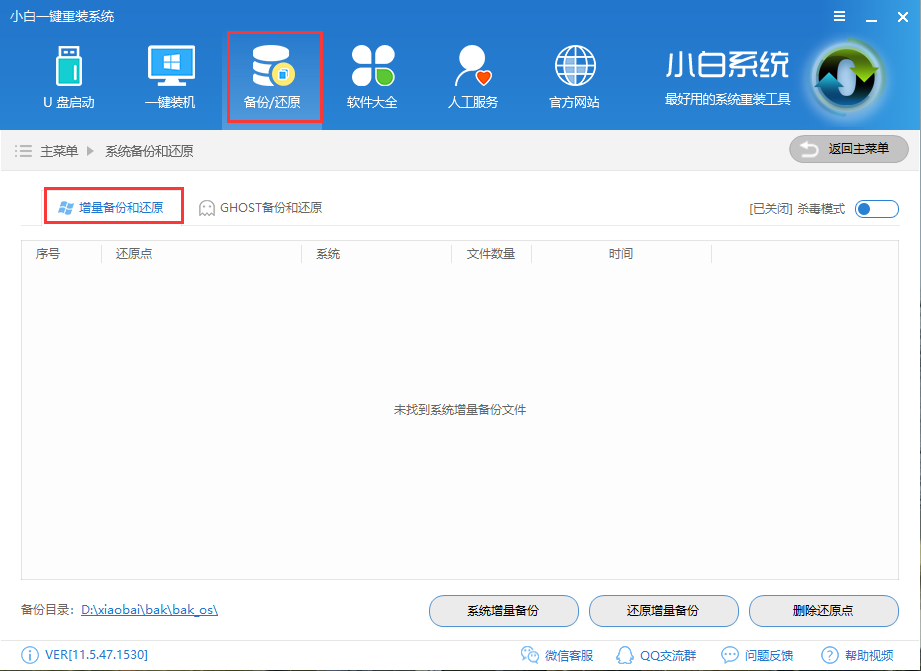This screenshot has width=921, height=671.
Task: Open the hamburger menu at top right
Action: pyautogui.click(x=838, y=16)
